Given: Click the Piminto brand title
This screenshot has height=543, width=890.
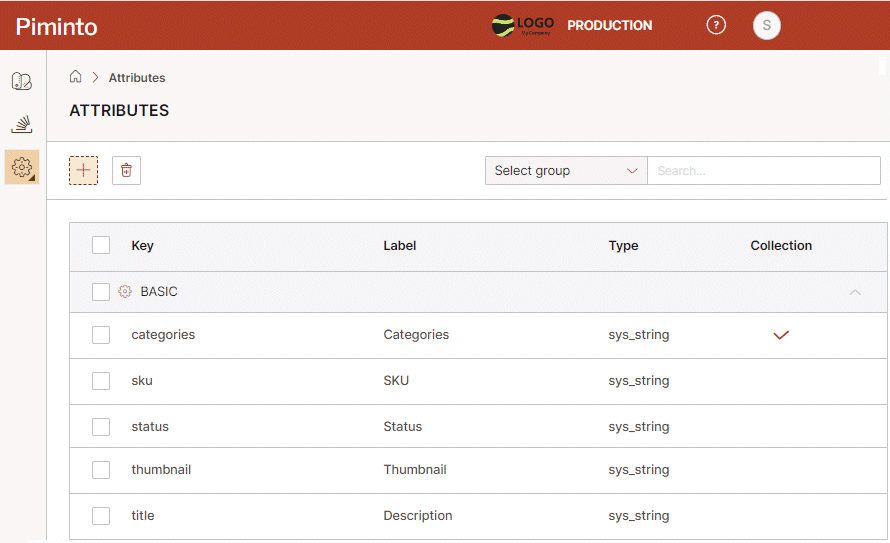Looking at the screenshot, I should click(57, 27).
